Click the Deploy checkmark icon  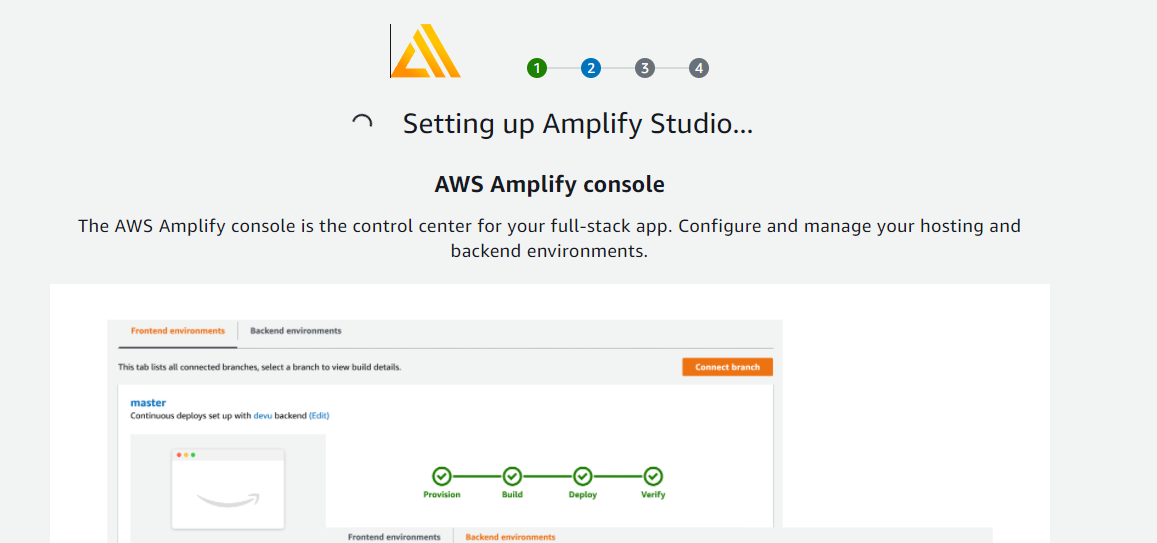tap(583, 476)
